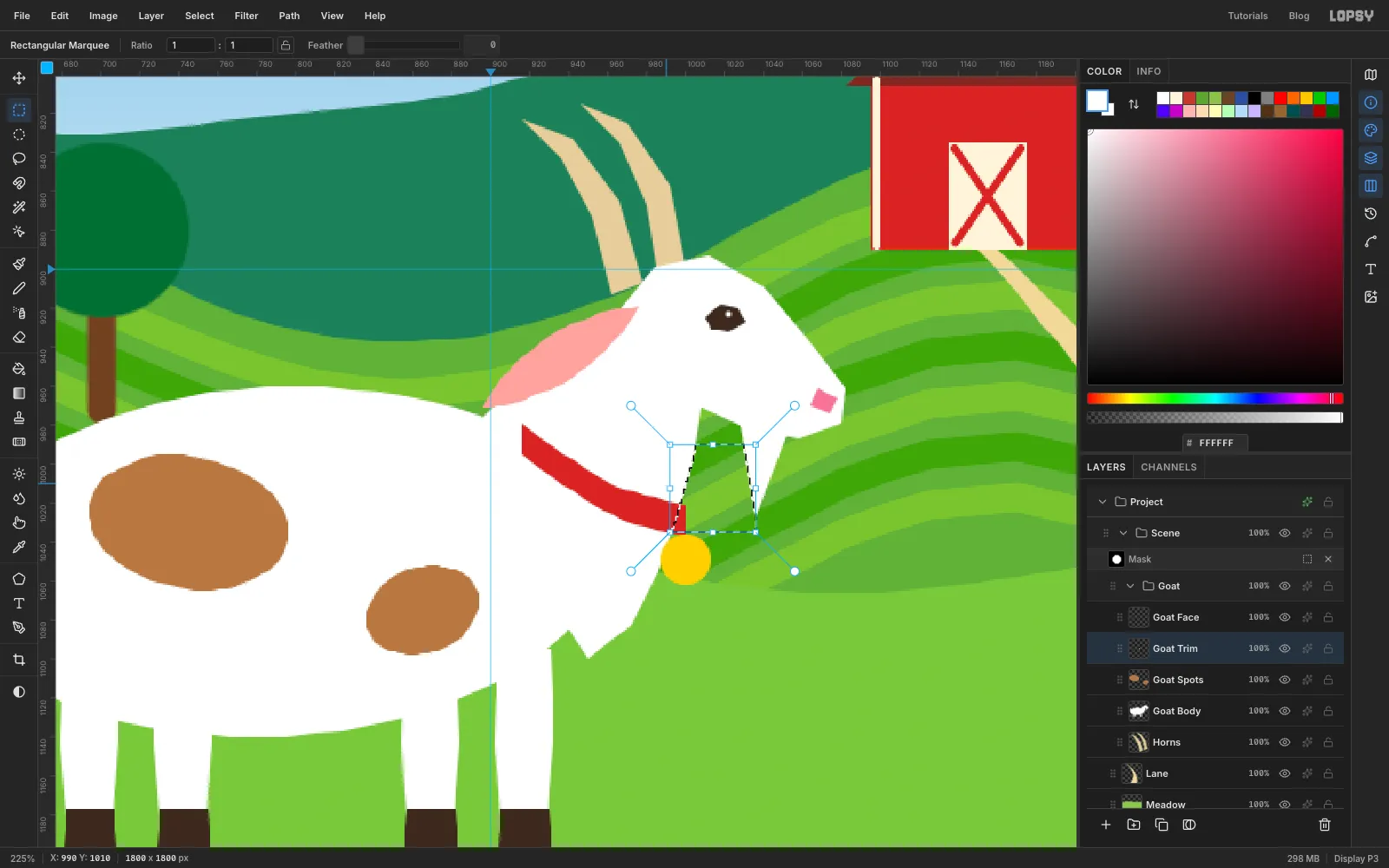Create new folder in layers panel
The image size is (1389, 868).
point(1134,825)
